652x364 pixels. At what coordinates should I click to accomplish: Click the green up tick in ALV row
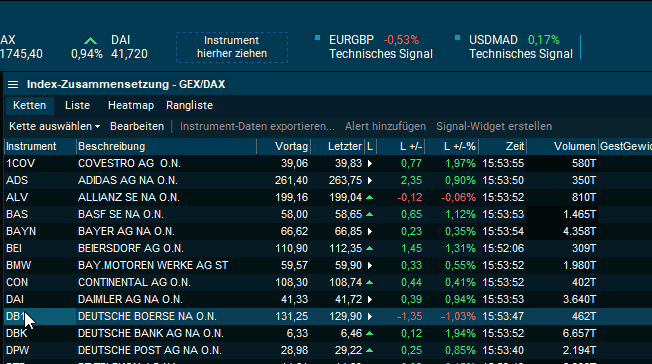coord(369,198)
